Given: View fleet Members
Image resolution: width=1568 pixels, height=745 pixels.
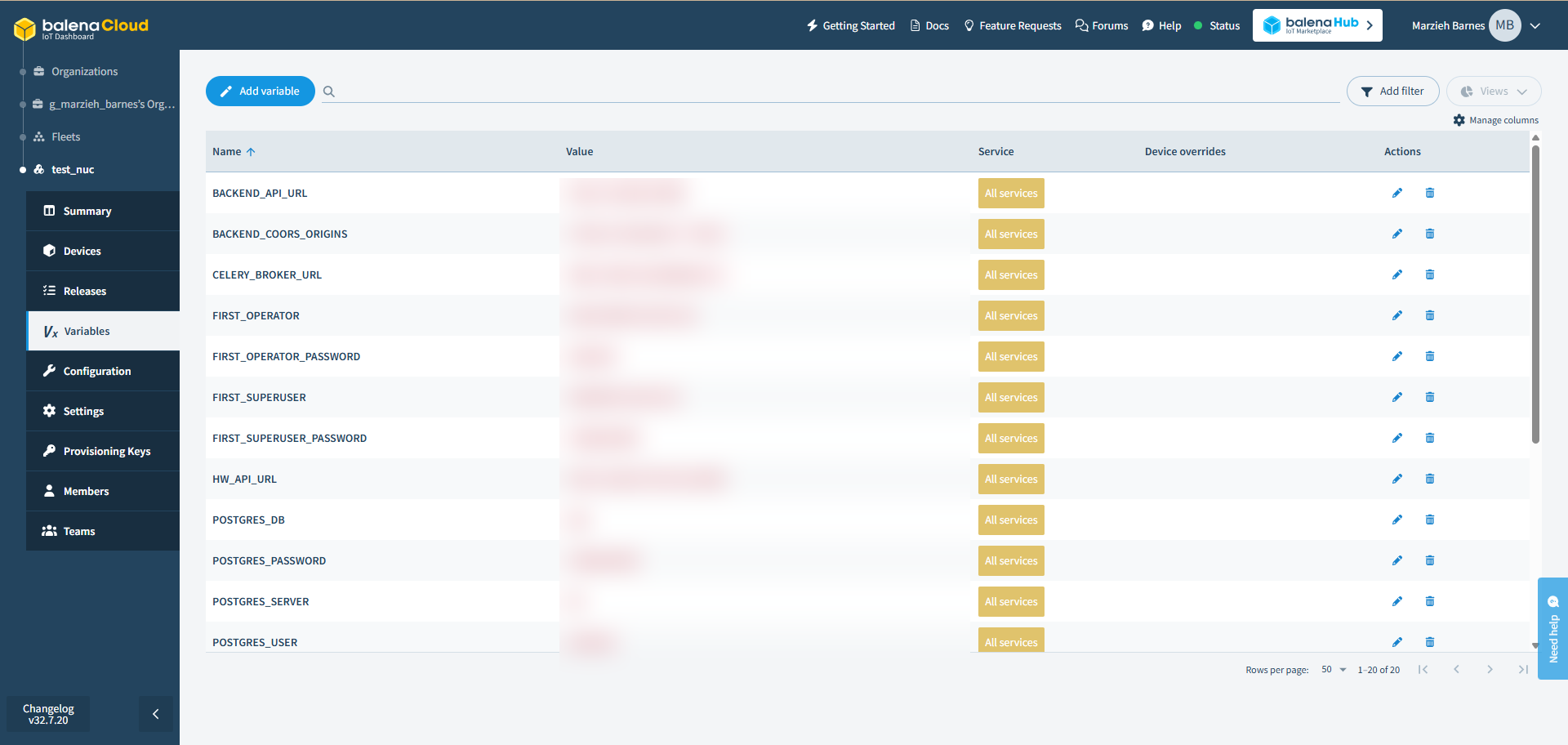Looking at the screenshot, I should tap(103, 491).
